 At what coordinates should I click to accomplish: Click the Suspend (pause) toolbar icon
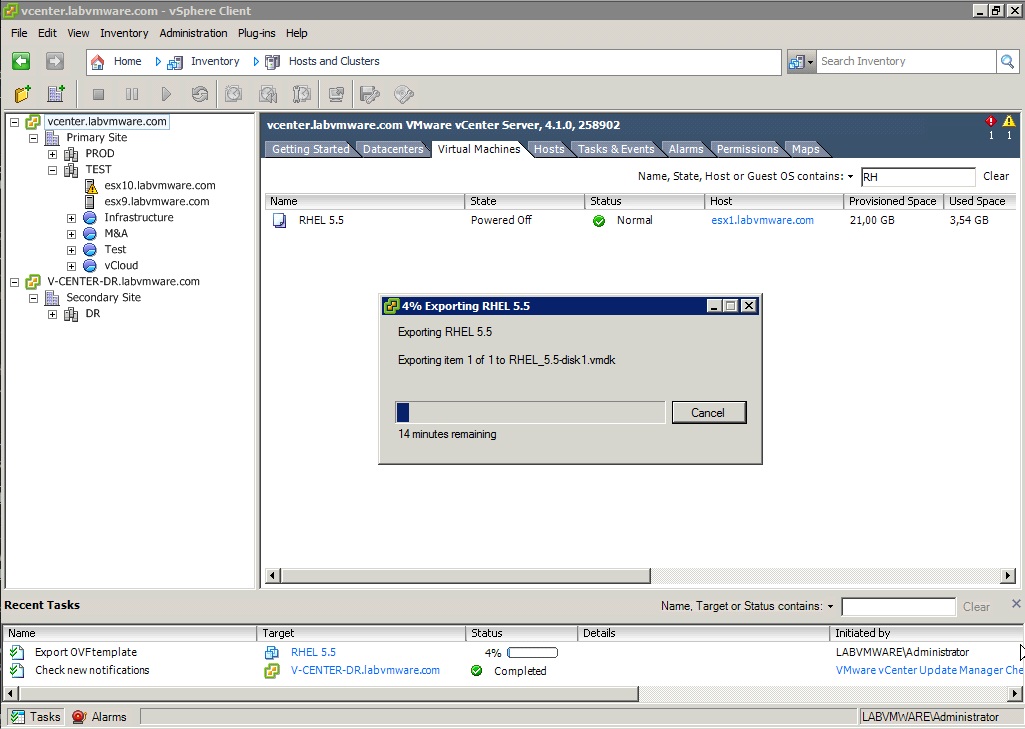[132, 94]
